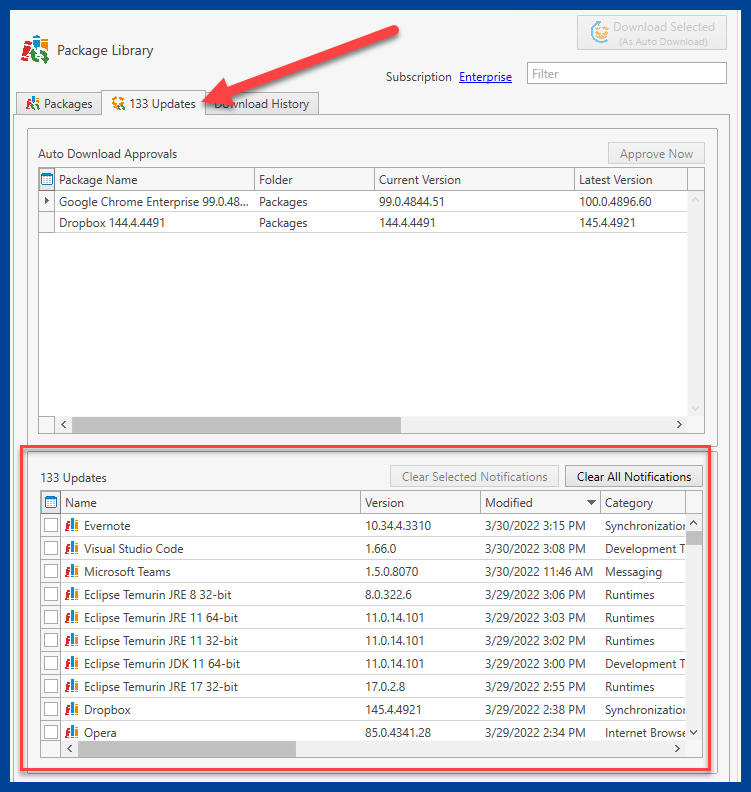
Task: Click the Approve Now button
Action: [656, 154]
